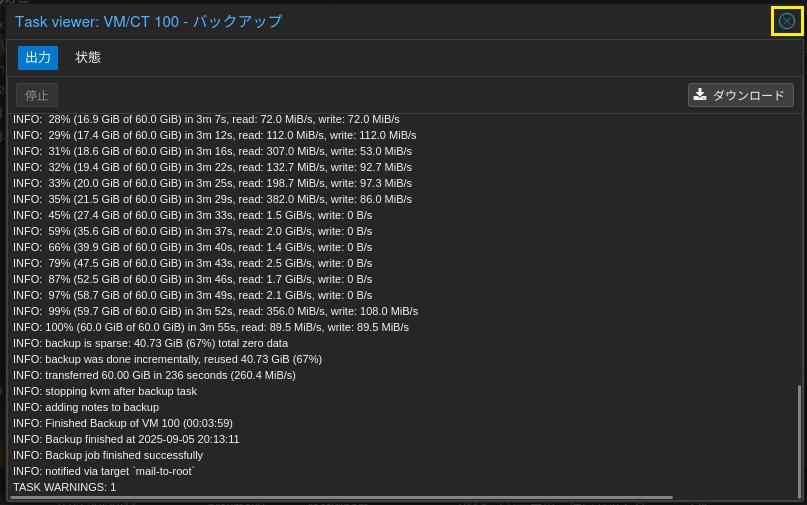Select 'backup is sparse: 40.73 GiB' line
Screen dimensions: 807x505
click(150, 343)
